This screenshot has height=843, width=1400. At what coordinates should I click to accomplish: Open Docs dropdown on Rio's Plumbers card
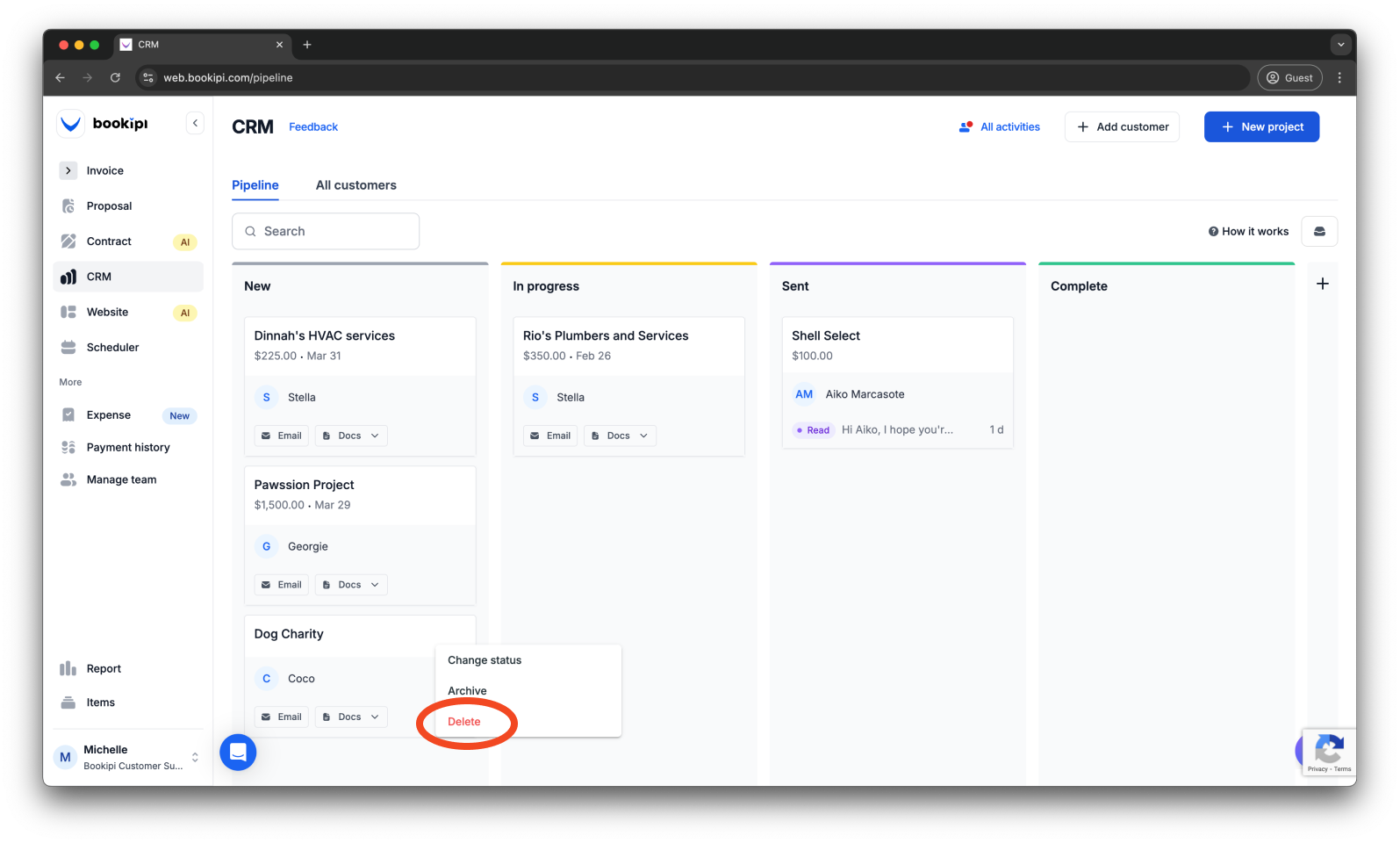point(620,436)
